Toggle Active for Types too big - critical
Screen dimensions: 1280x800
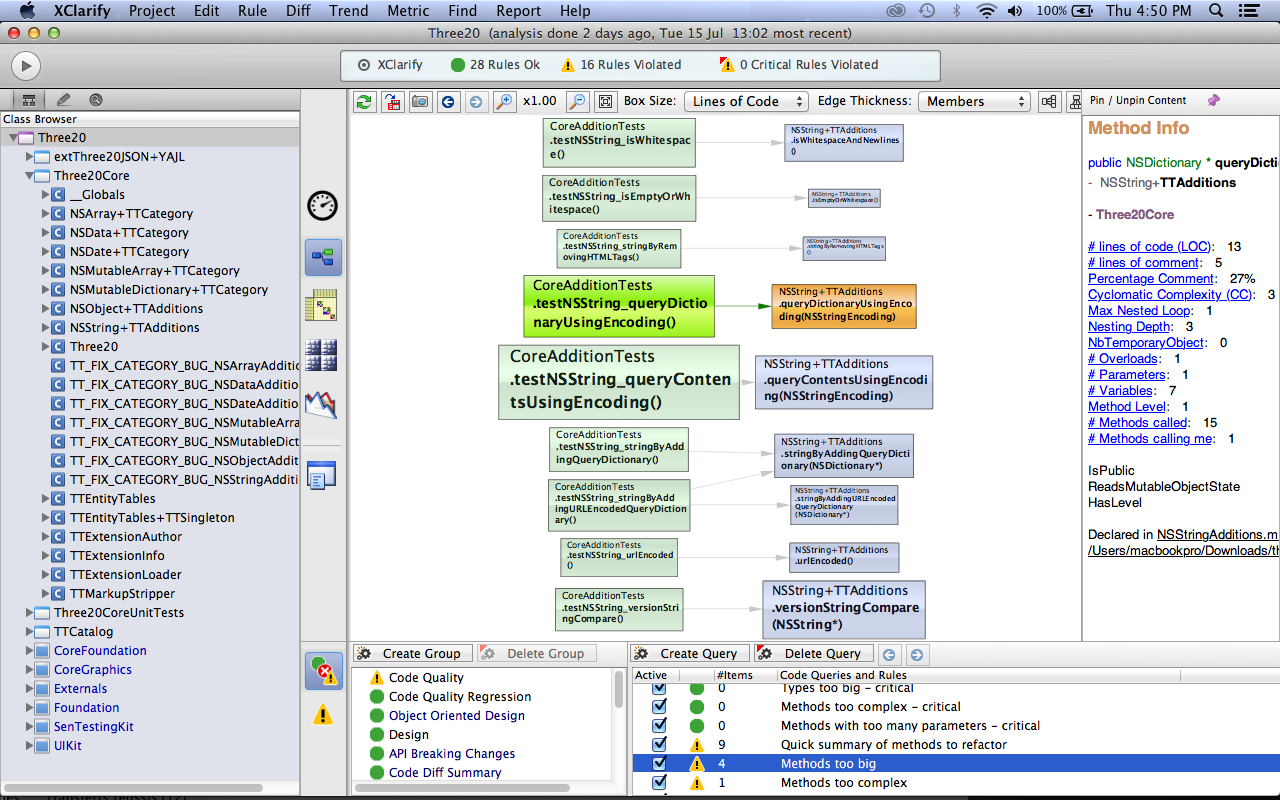coord(659,688)
